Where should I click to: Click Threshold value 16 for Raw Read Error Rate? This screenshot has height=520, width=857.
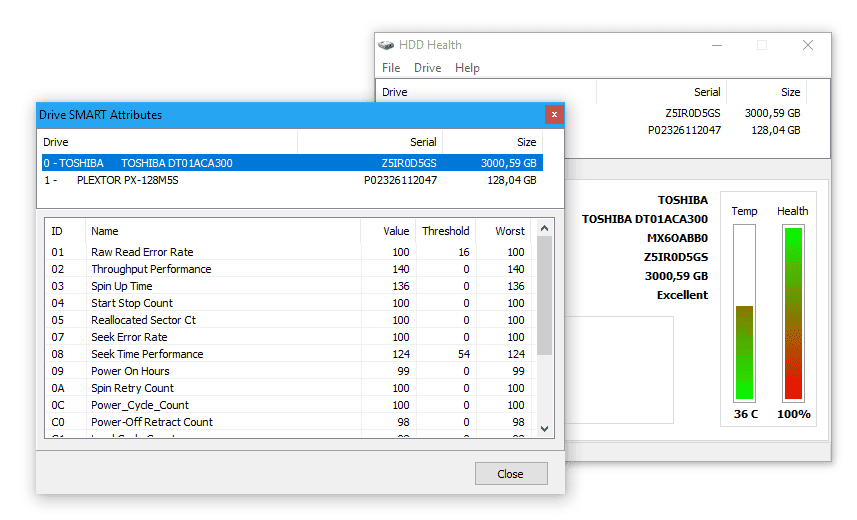[x=464, y=252]
